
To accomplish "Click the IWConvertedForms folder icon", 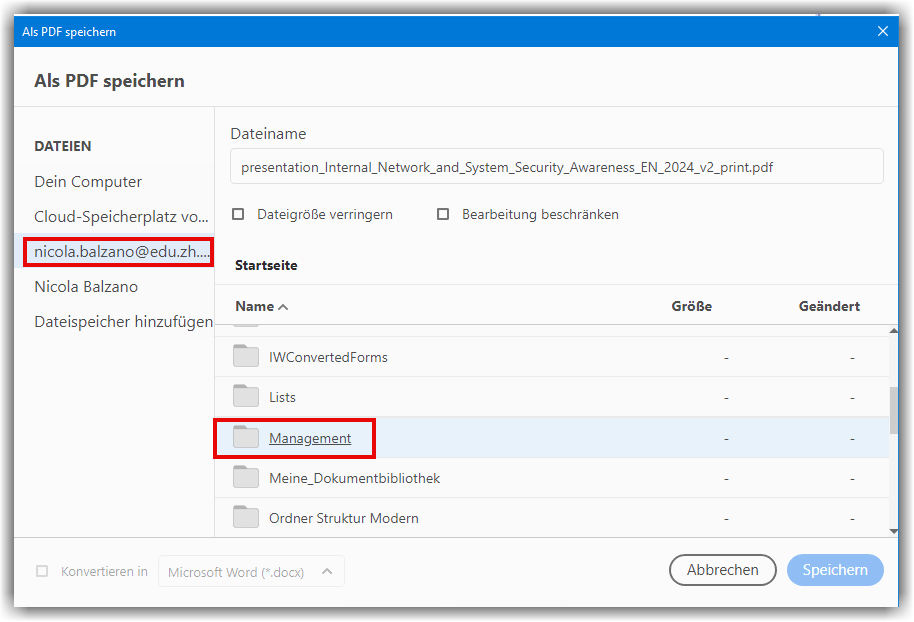I will [x=246, y=357].
